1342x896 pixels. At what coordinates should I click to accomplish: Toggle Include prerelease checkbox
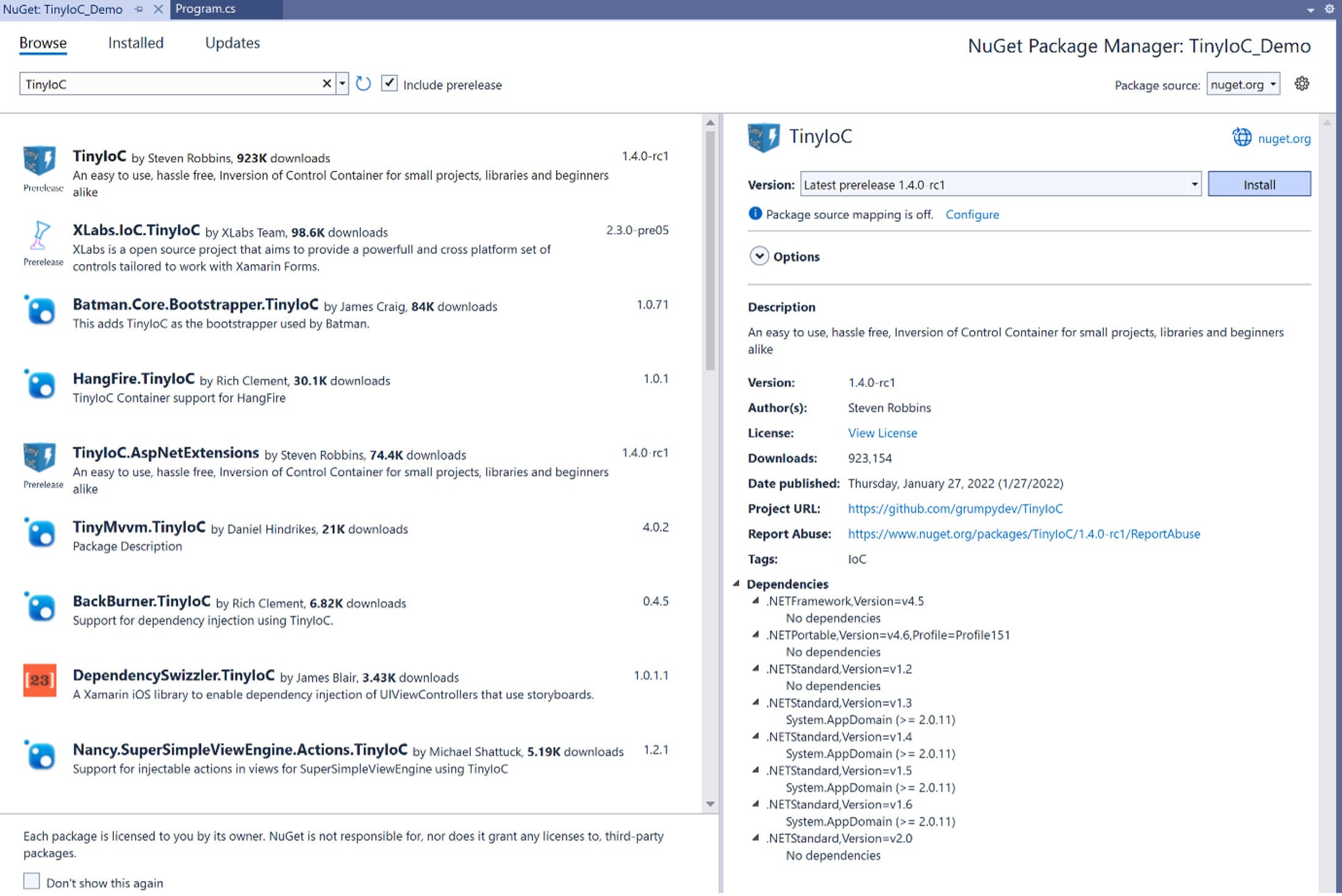pyautogui.click(x=389, y=83)
